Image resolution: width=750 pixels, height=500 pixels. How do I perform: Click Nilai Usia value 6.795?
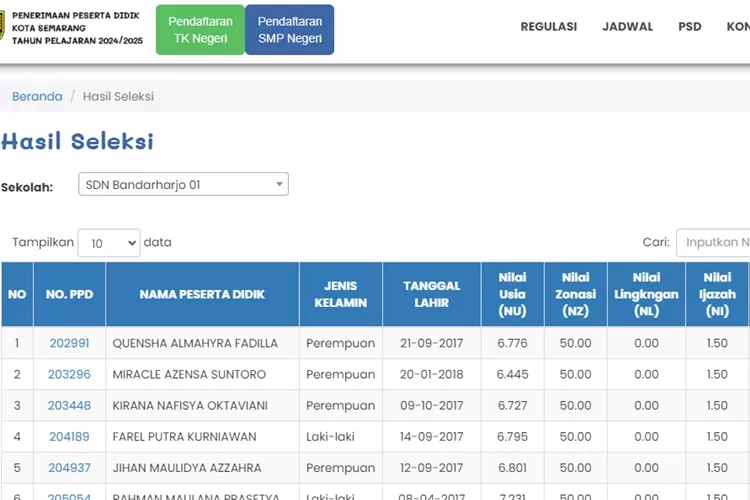pos(512,436)
